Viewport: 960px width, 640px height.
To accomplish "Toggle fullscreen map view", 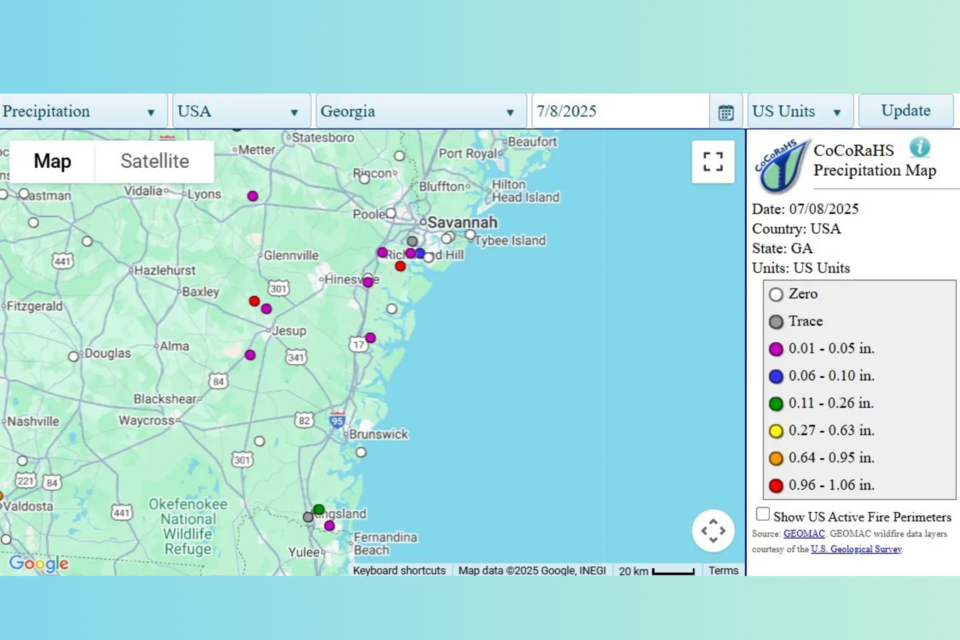I will point(713,162).
